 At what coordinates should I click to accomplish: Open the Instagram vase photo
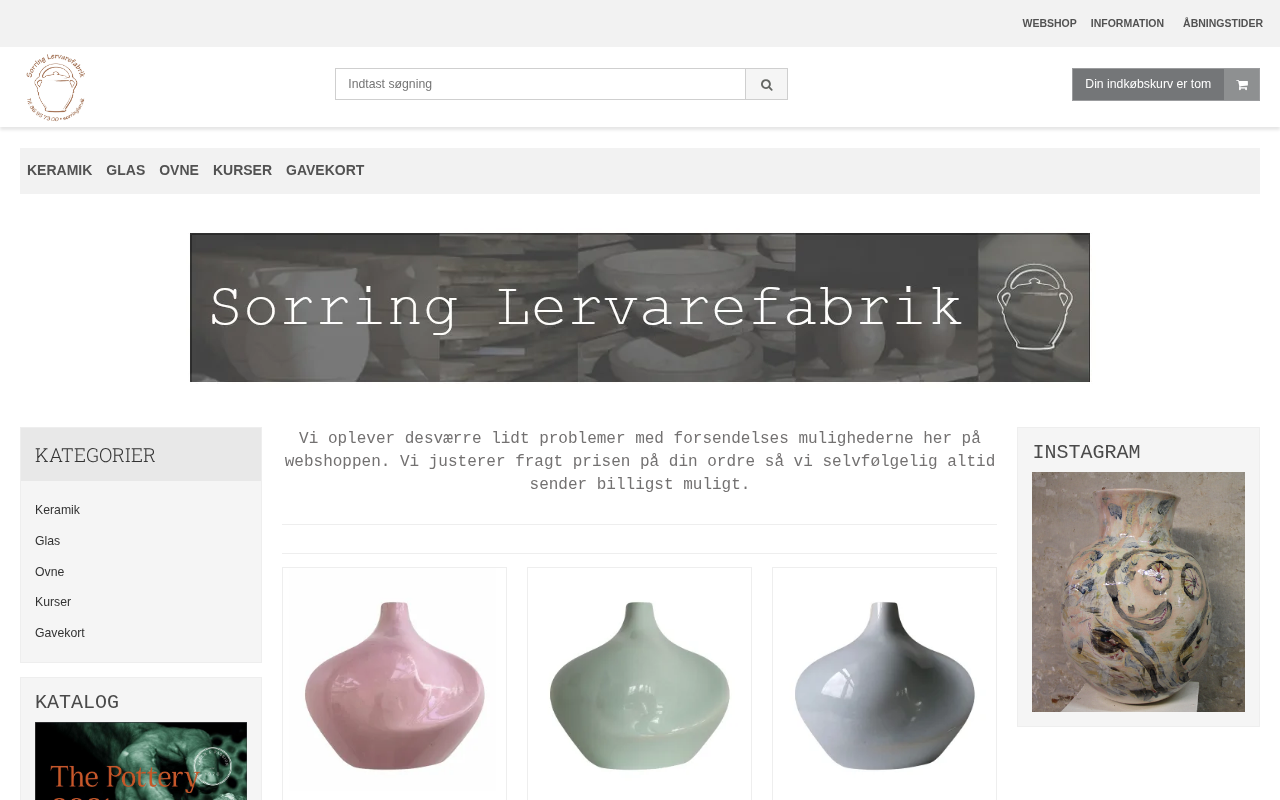[x=1138, y=592]
